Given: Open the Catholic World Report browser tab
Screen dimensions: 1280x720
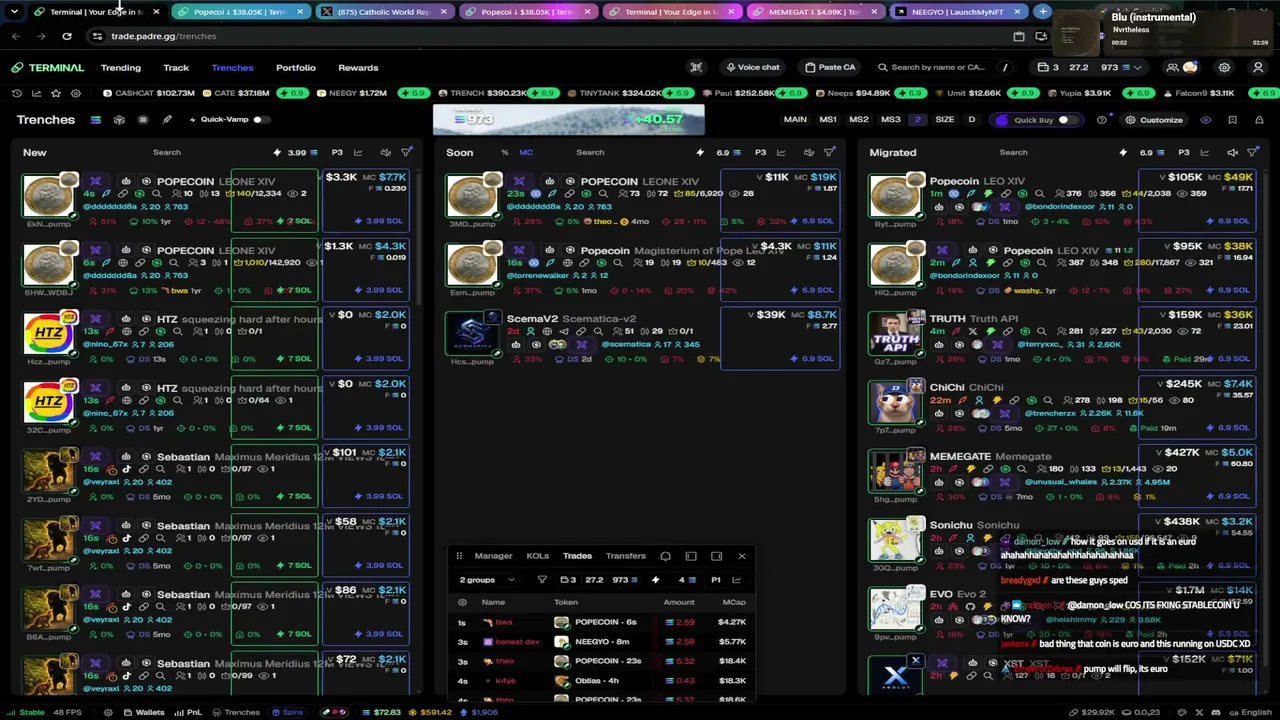Looking at the screenshot, I should (x=383, y=12).
